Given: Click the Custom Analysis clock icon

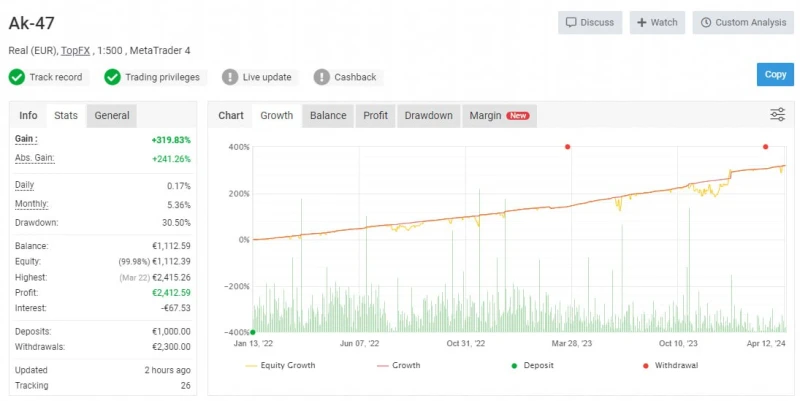Looking at the screenshot, I should 704,22.
